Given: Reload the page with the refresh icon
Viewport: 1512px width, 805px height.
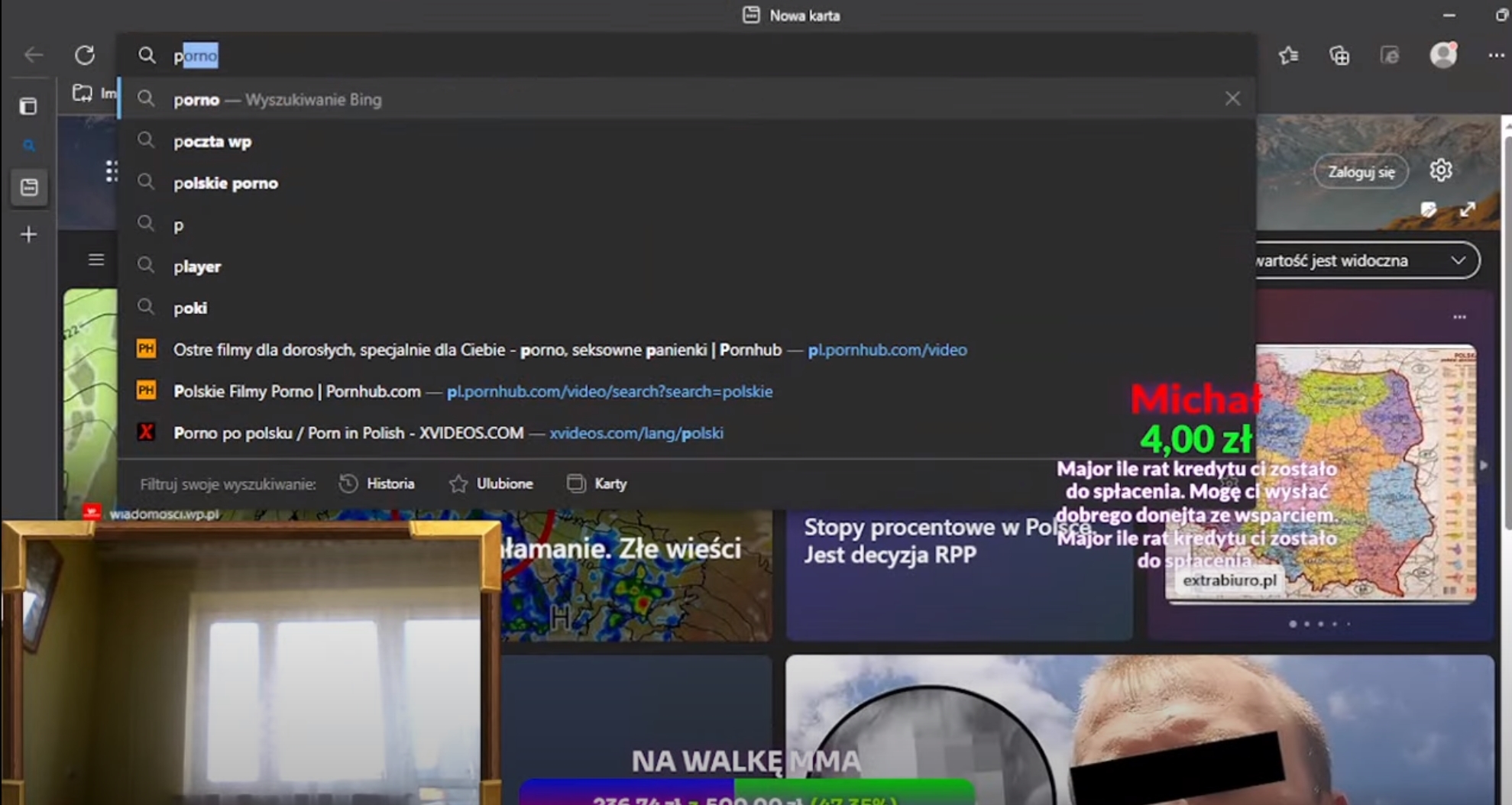Looking at the screenshot, I should (x=85, y=55).
